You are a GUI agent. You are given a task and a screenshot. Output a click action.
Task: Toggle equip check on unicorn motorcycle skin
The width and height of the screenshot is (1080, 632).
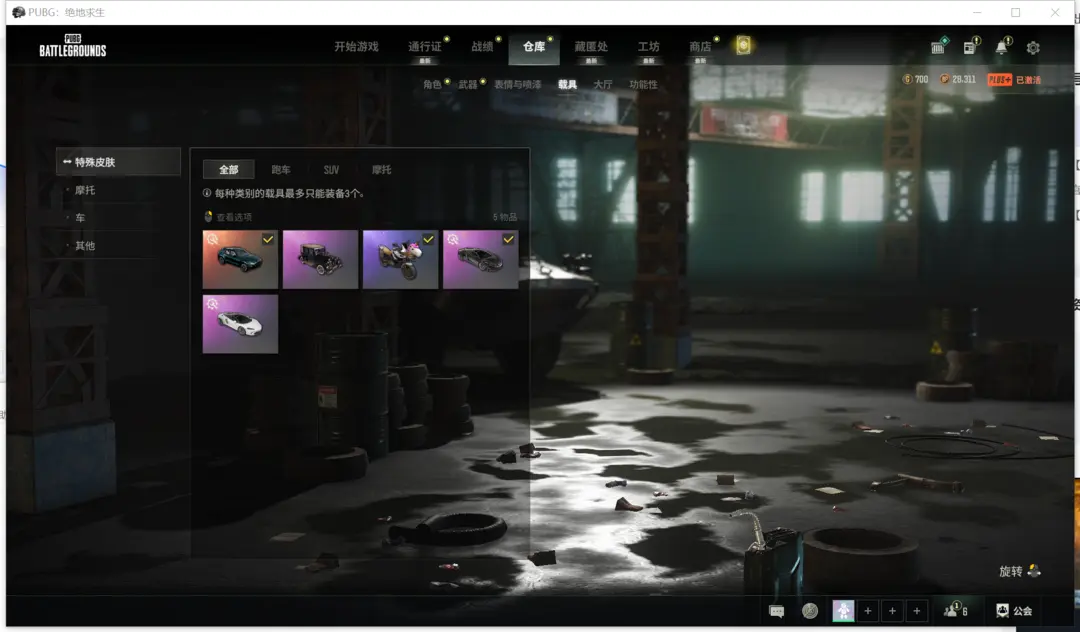point(428,240)
